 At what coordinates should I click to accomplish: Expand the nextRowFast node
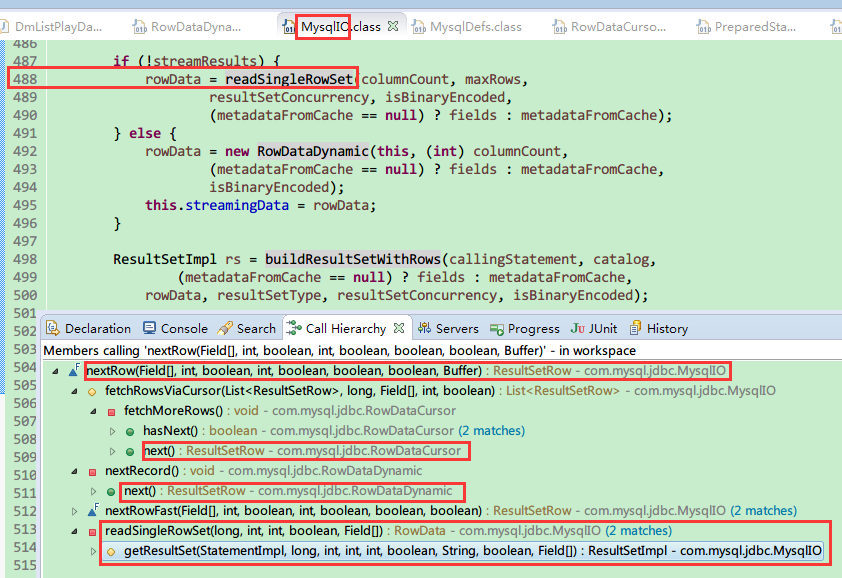coord(74,511)
